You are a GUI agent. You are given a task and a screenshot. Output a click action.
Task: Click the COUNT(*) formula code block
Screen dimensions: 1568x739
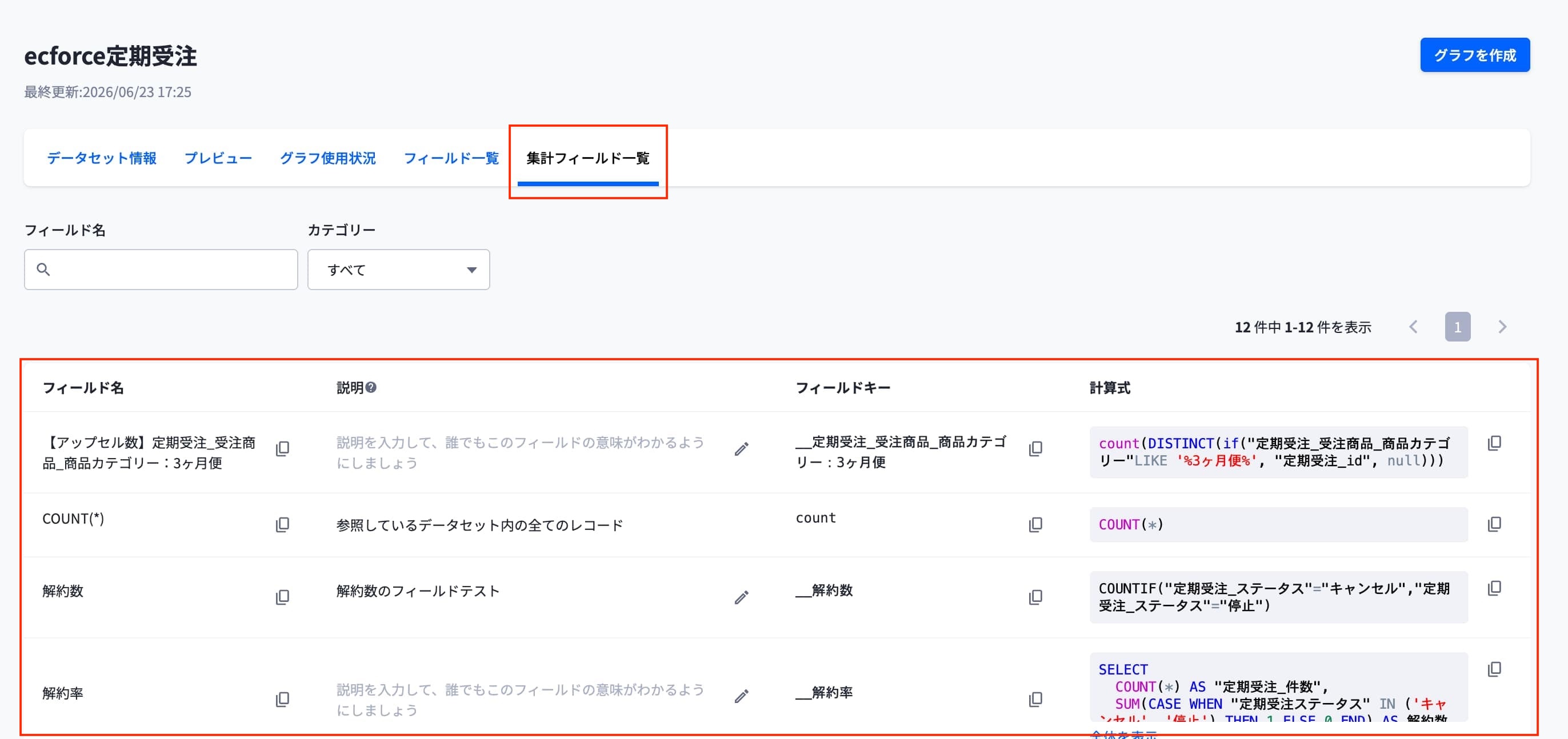(x=1278, y=524)
